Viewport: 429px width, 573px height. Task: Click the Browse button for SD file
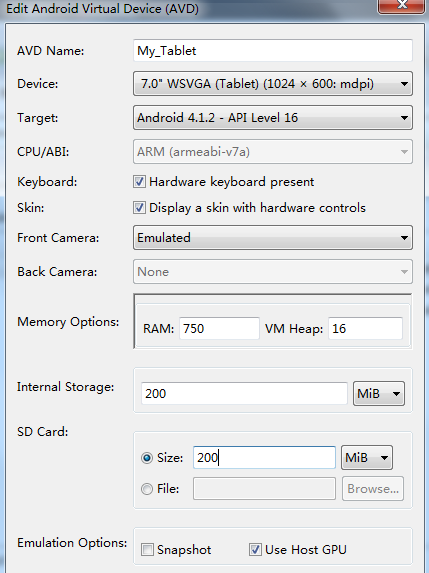373,489
